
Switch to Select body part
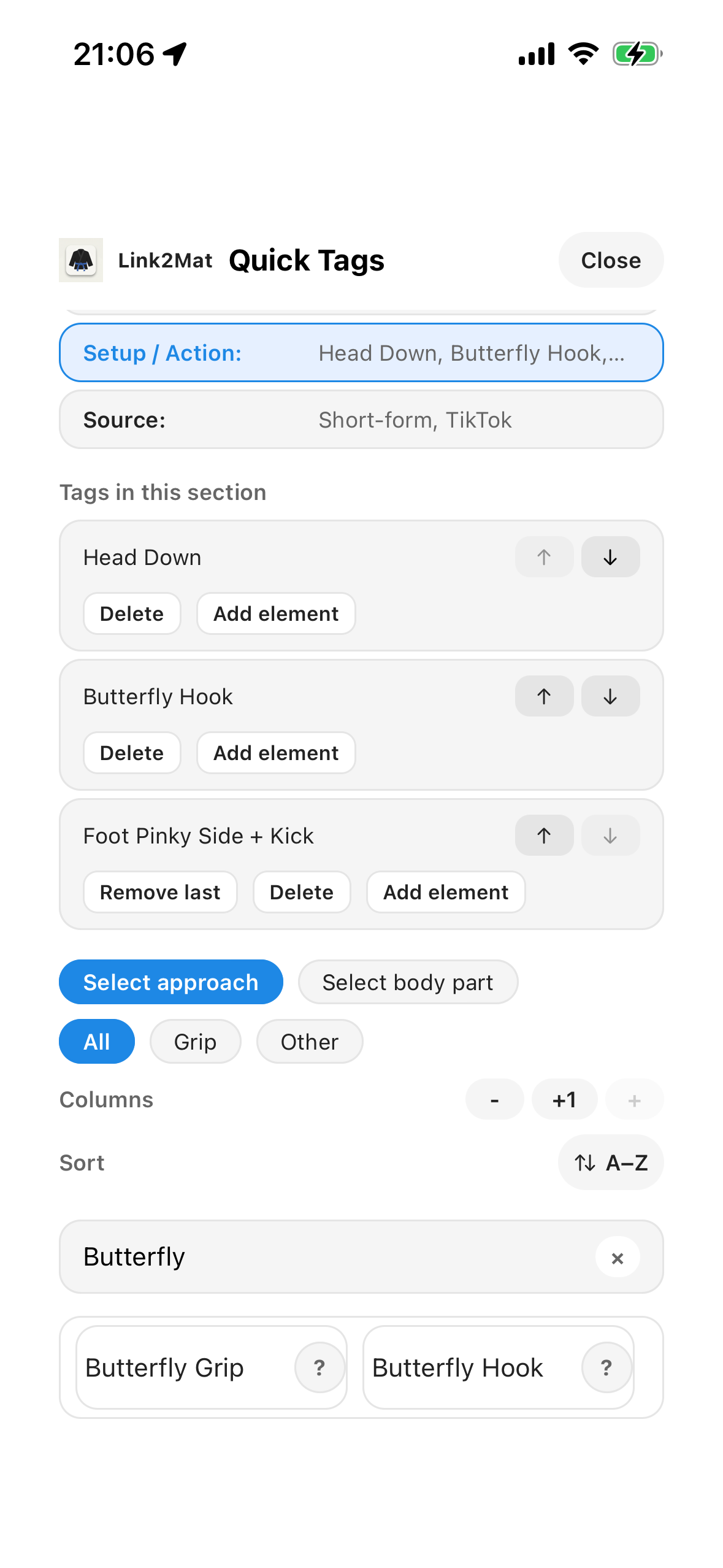click(x=408, y=982)
